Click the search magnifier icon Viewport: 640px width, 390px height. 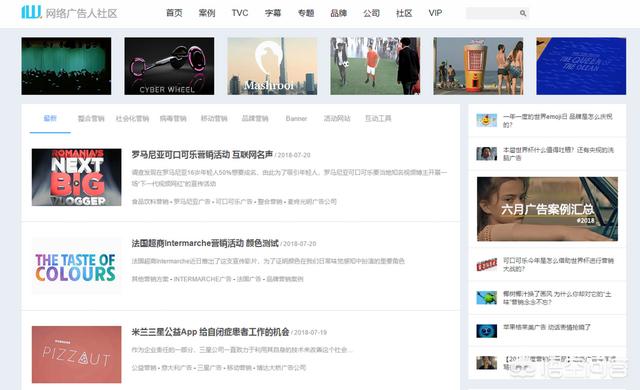click(x=523, y=13)
